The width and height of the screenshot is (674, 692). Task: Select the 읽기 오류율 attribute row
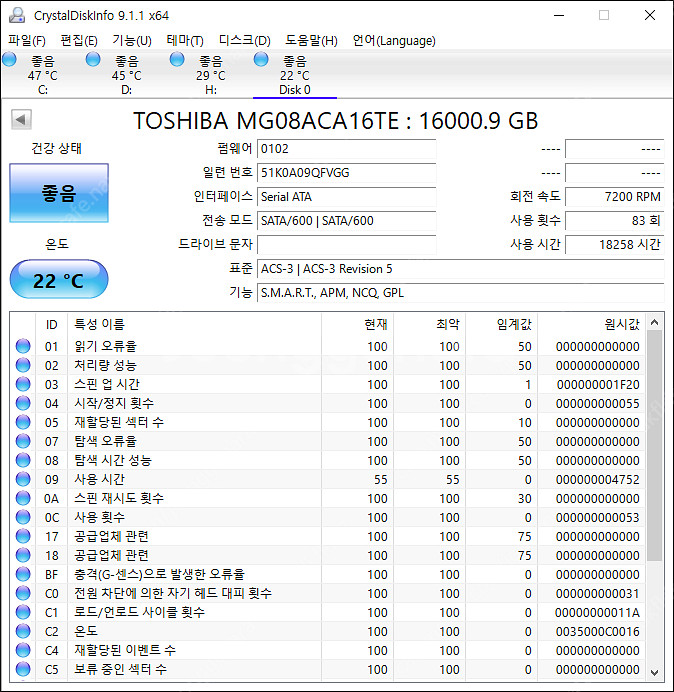[x=327, y=346]
